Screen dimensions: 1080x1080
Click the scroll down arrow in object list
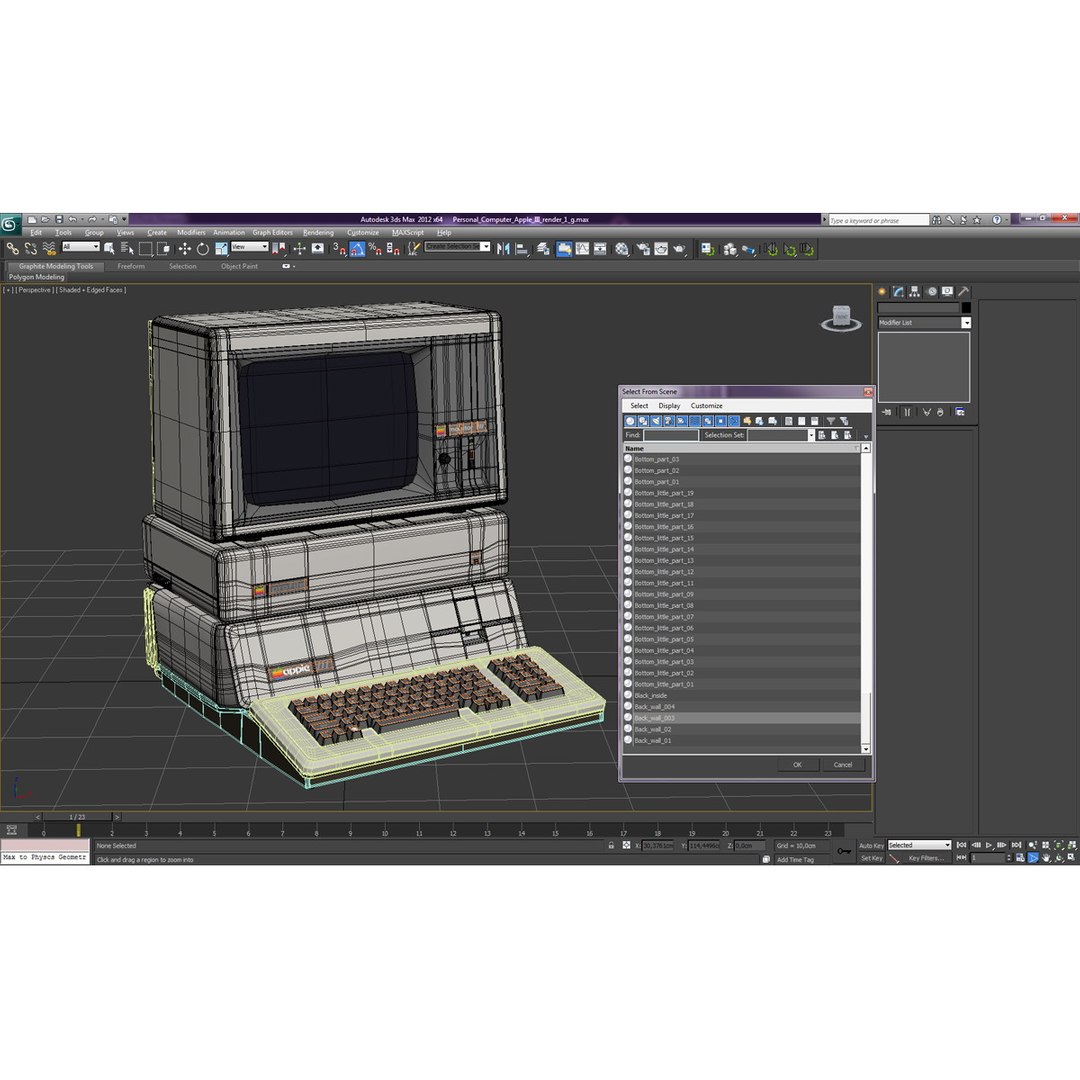pyautogui.click(x=866, y=749)
